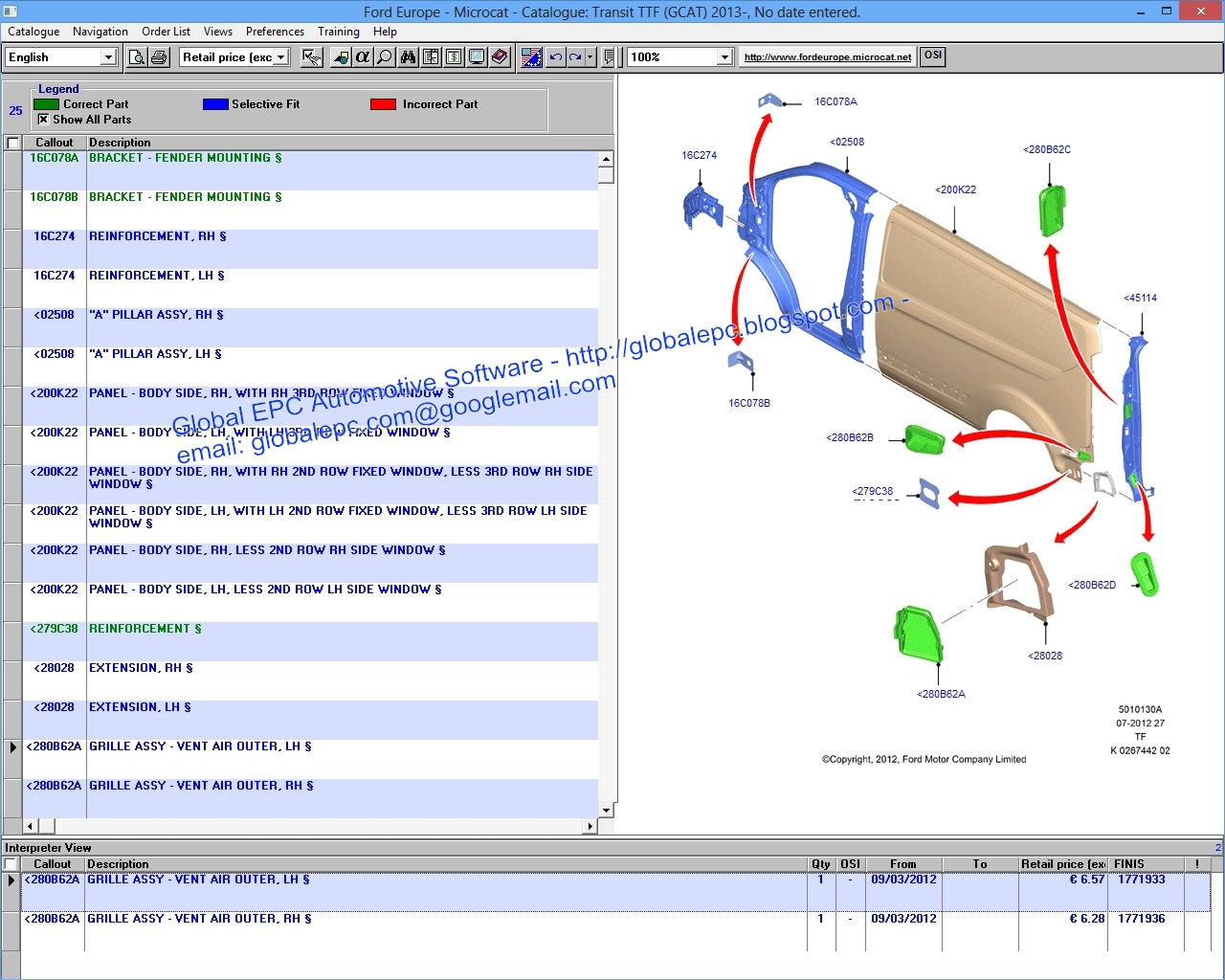The width and height of the screenshot is (1225, 980).
Task: Click the undo arrow icon
Action: tap(556, 57)
